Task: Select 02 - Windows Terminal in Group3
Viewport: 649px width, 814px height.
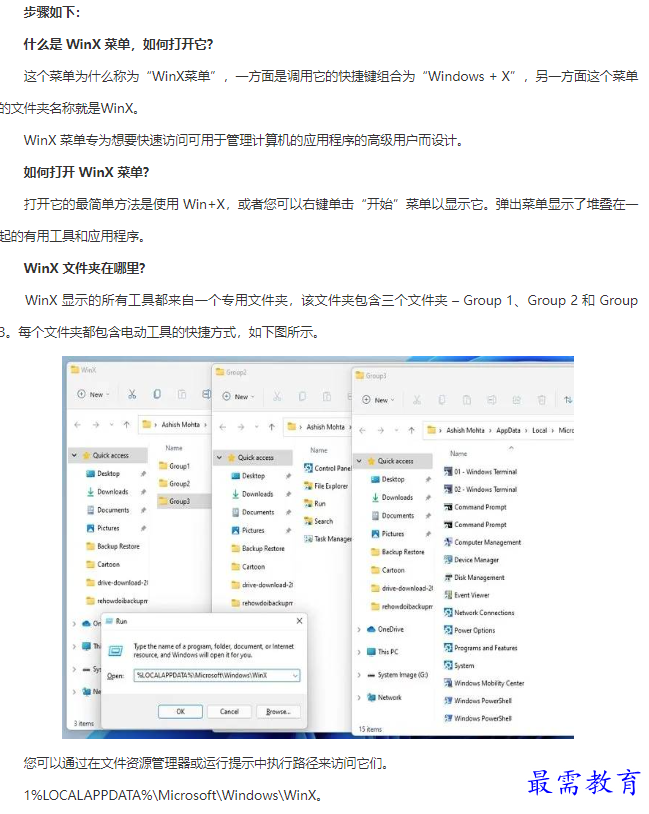Action: 480,489
